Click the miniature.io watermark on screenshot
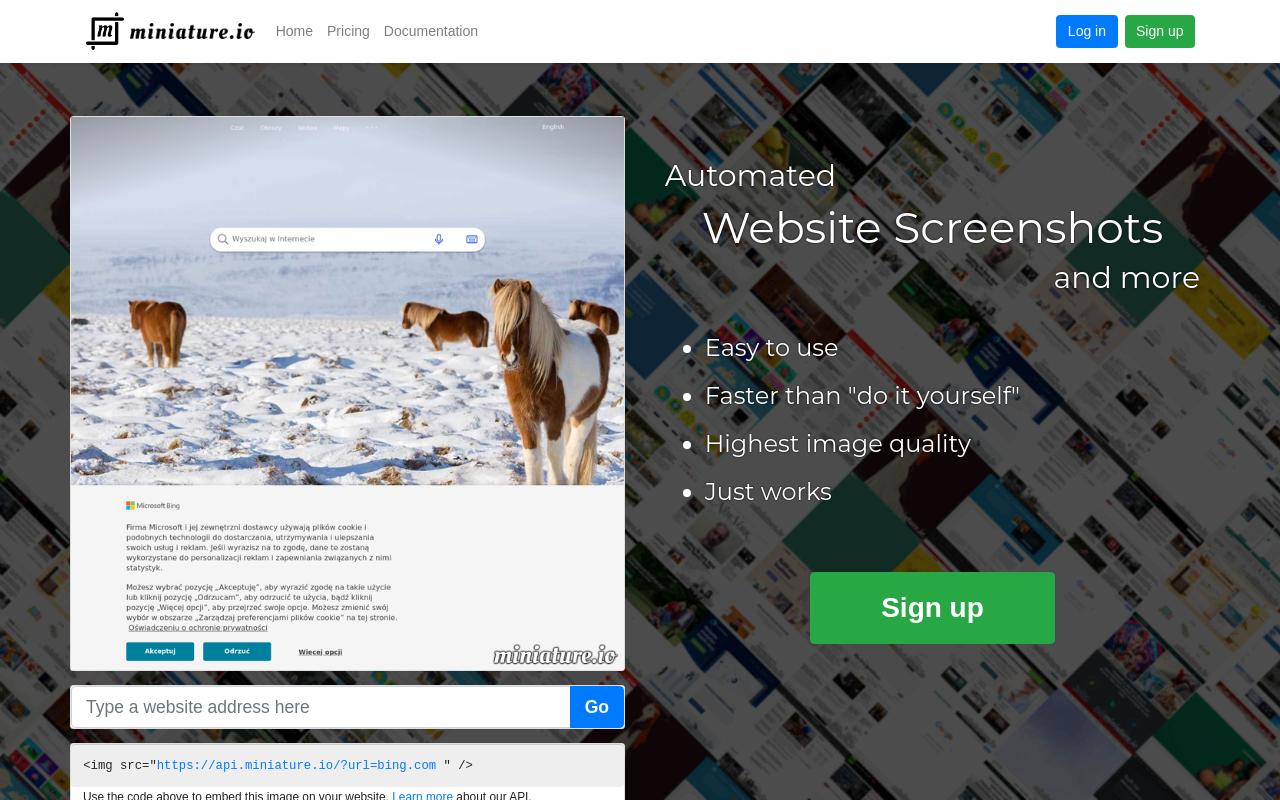 coord(555,654)
